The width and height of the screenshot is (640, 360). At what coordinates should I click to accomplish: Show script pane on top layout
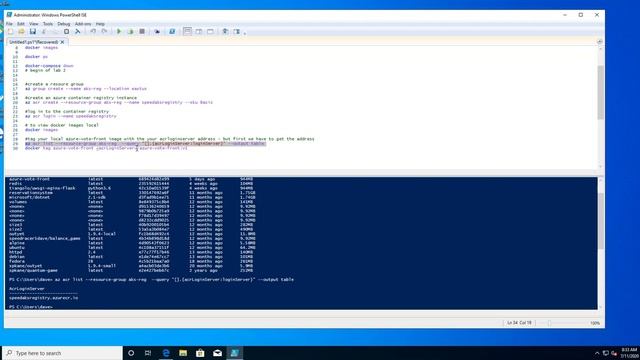coord(187,31)
